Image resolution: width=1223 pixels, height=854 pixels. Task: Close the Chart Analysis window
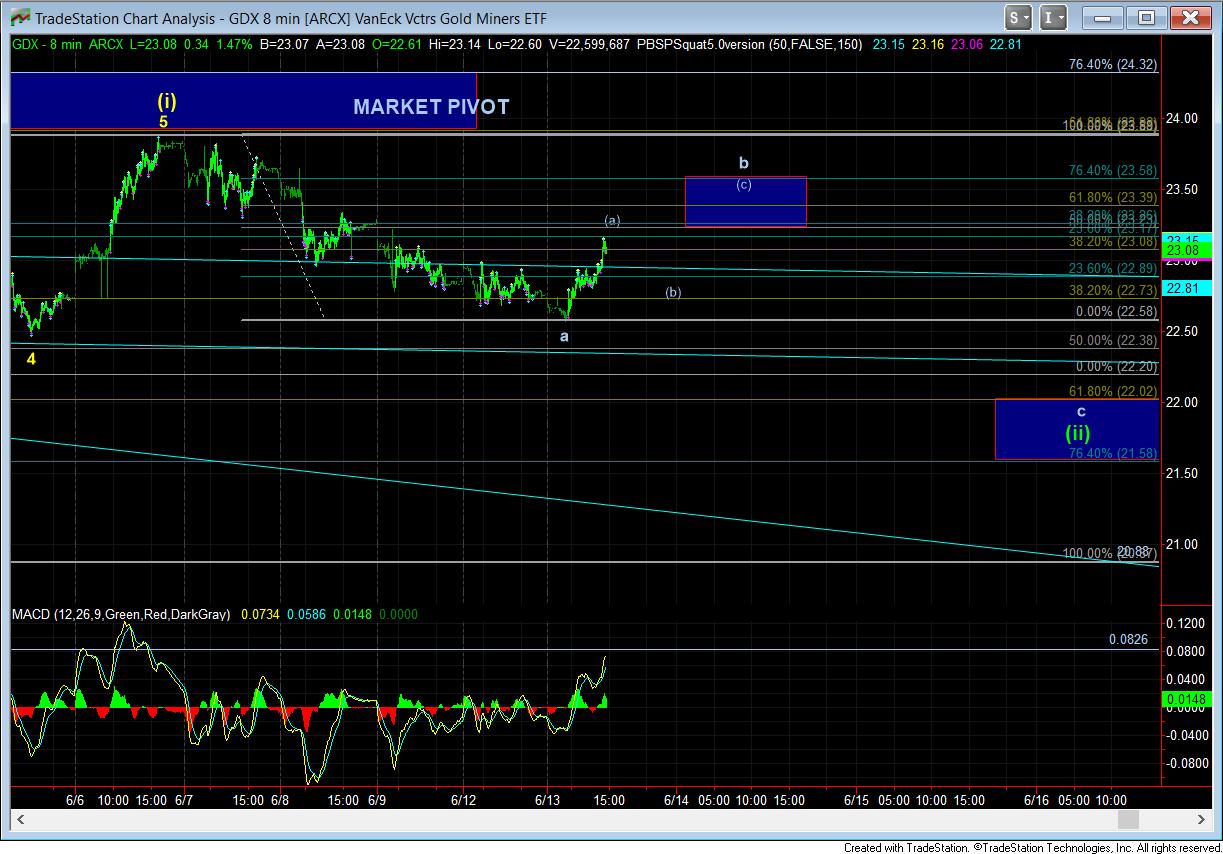click(x=1188, y=17)
